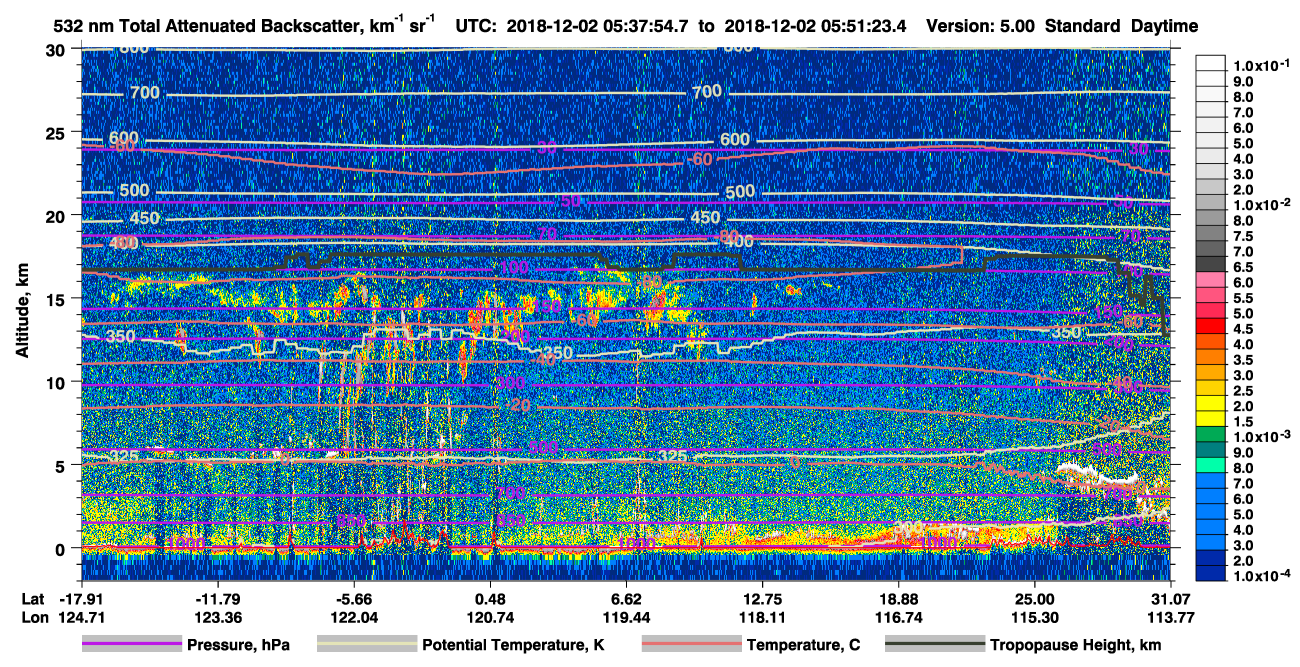Select the start time 2018-12-02 05:37:54.7
This screenshot has height=667, width=1300.
coord(604,27)
